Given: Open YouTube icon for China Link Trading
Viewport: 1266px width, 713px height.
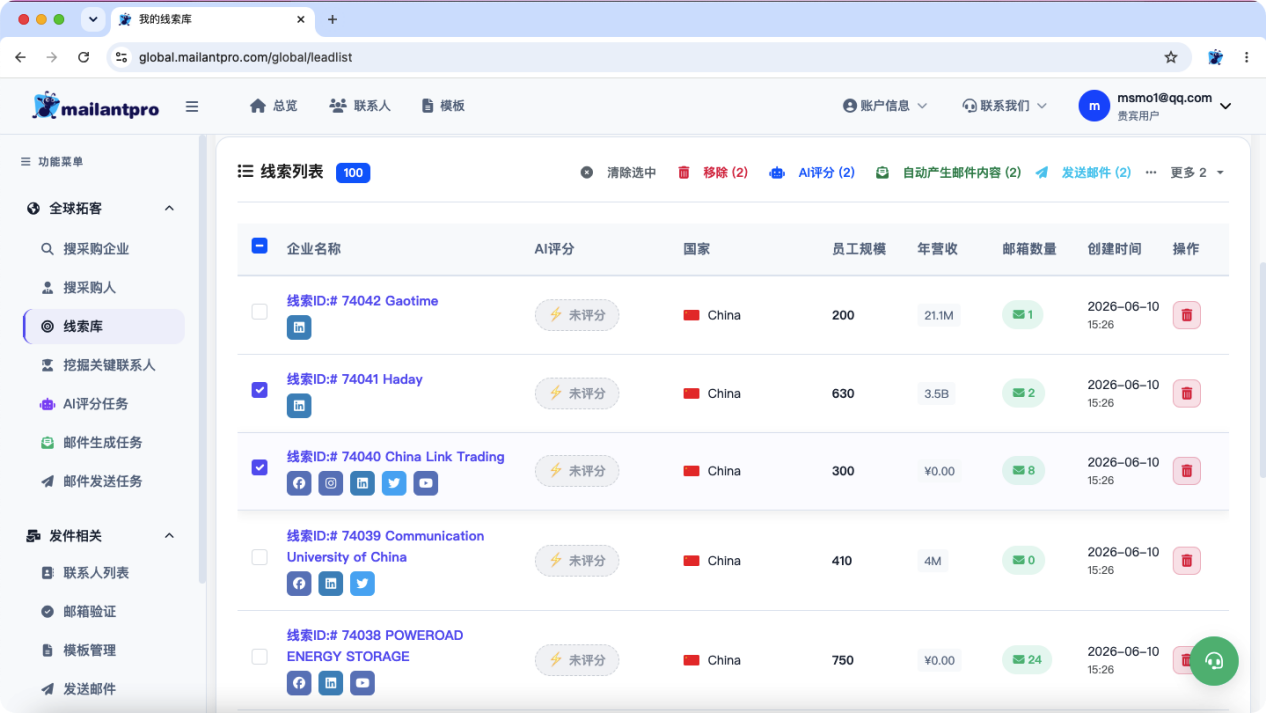Looking at the screenshot, I should click(426, 483).
